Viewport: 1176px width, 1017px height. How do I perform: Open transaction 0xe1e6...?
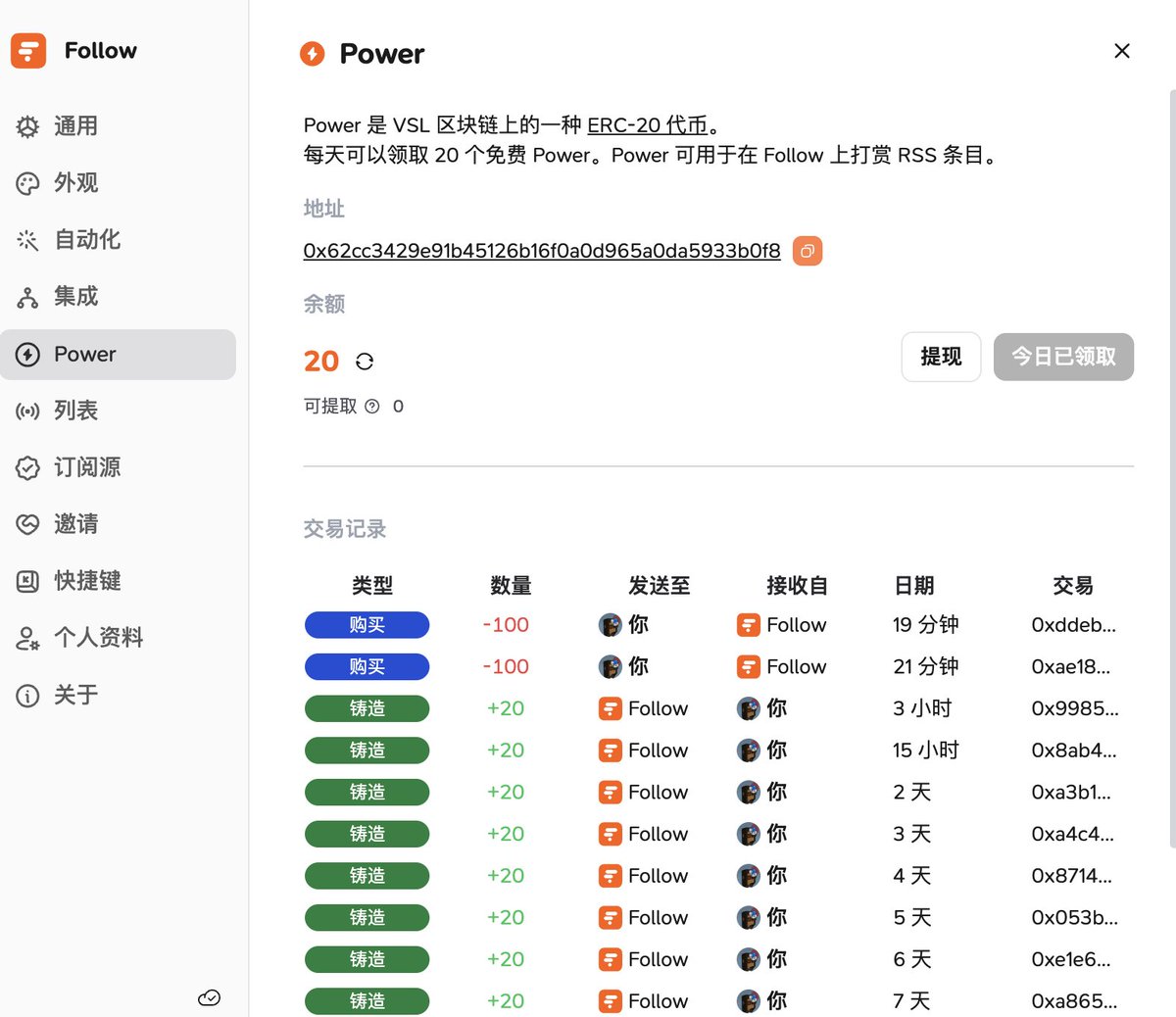point(1070,960)
